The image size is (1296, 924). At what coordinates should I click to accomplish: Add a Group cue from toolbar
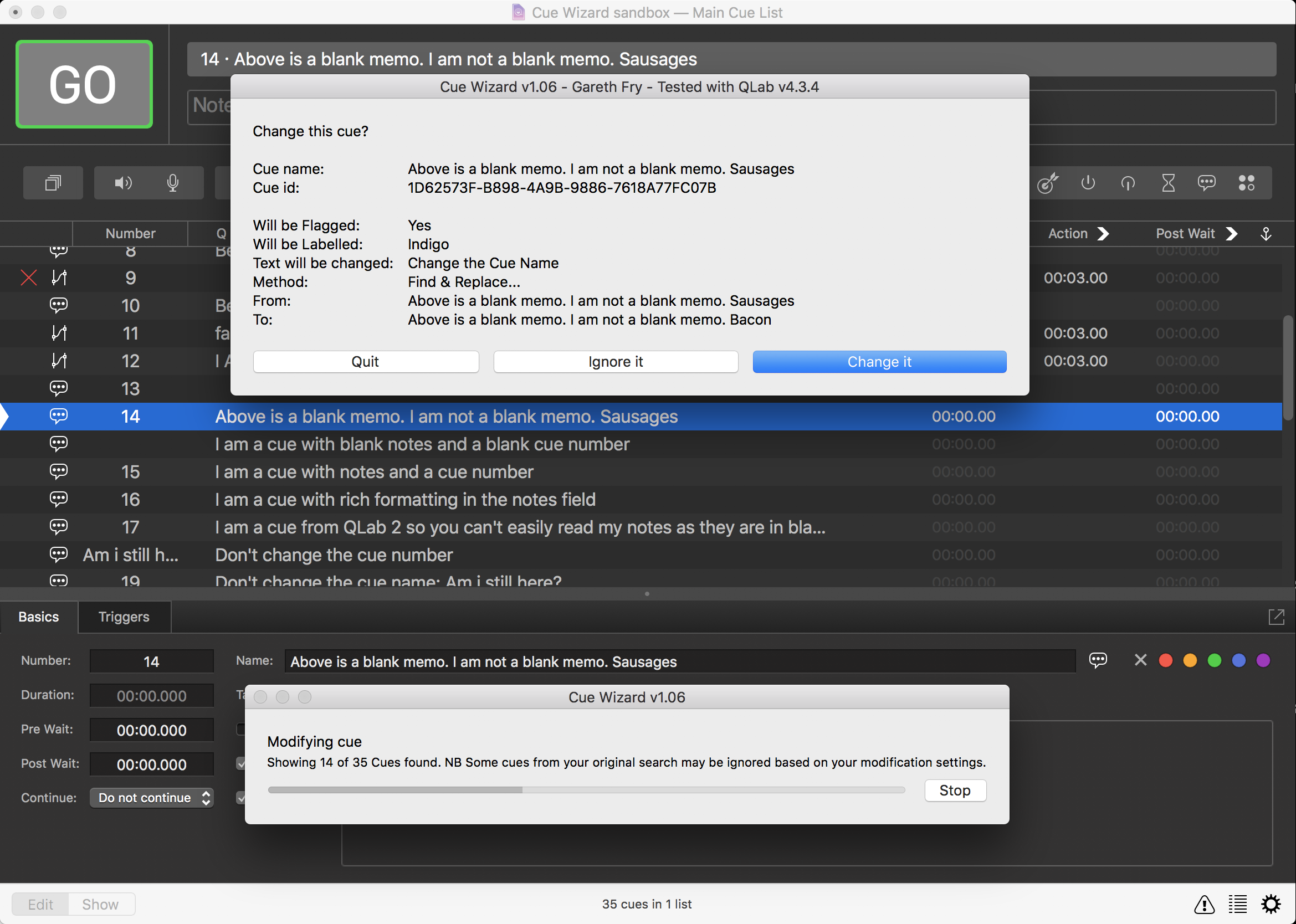coord(53,183)
